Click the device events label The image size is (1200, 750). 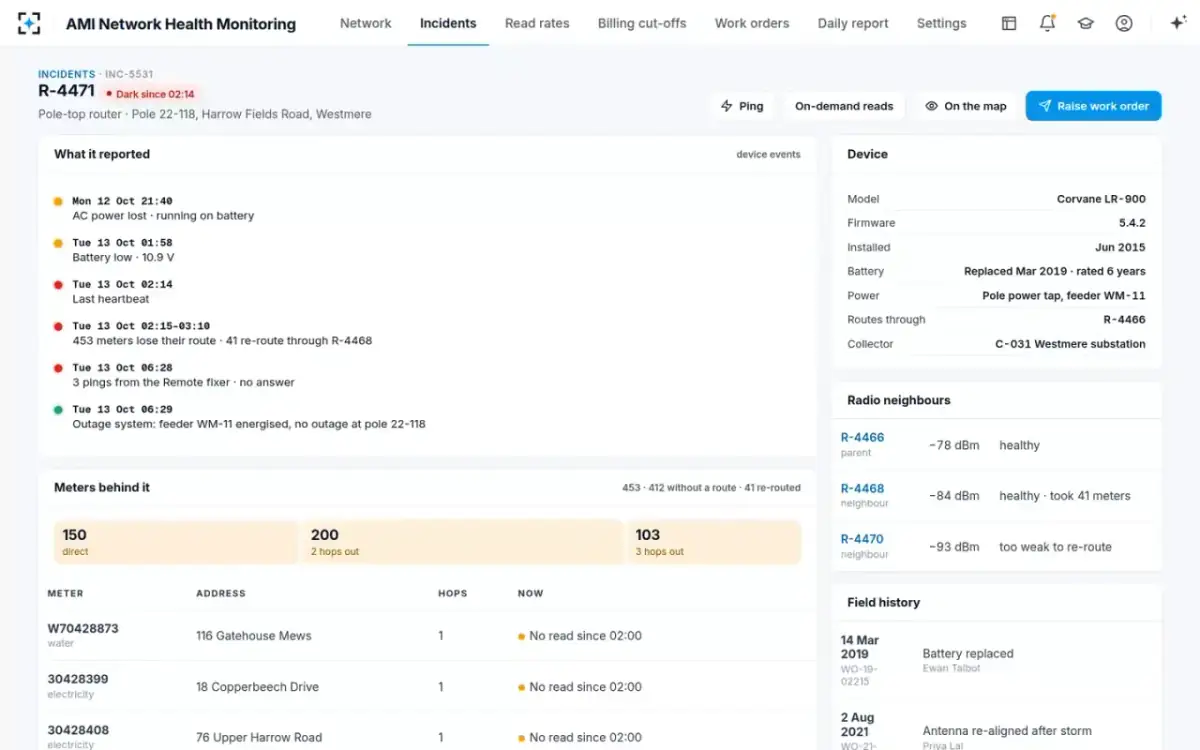pyautogui.click(x=768, y=155)
